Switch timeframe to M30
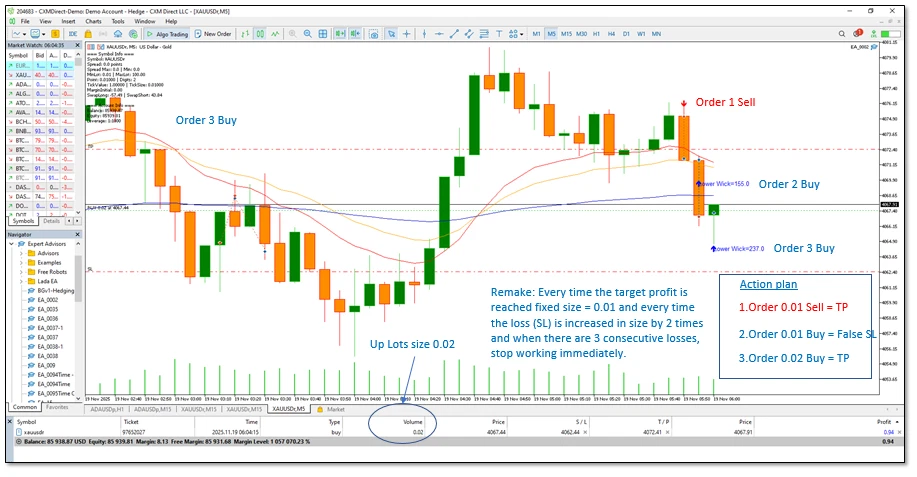The width and height of the screenshot is (917, 477). (x=581, y=34)
